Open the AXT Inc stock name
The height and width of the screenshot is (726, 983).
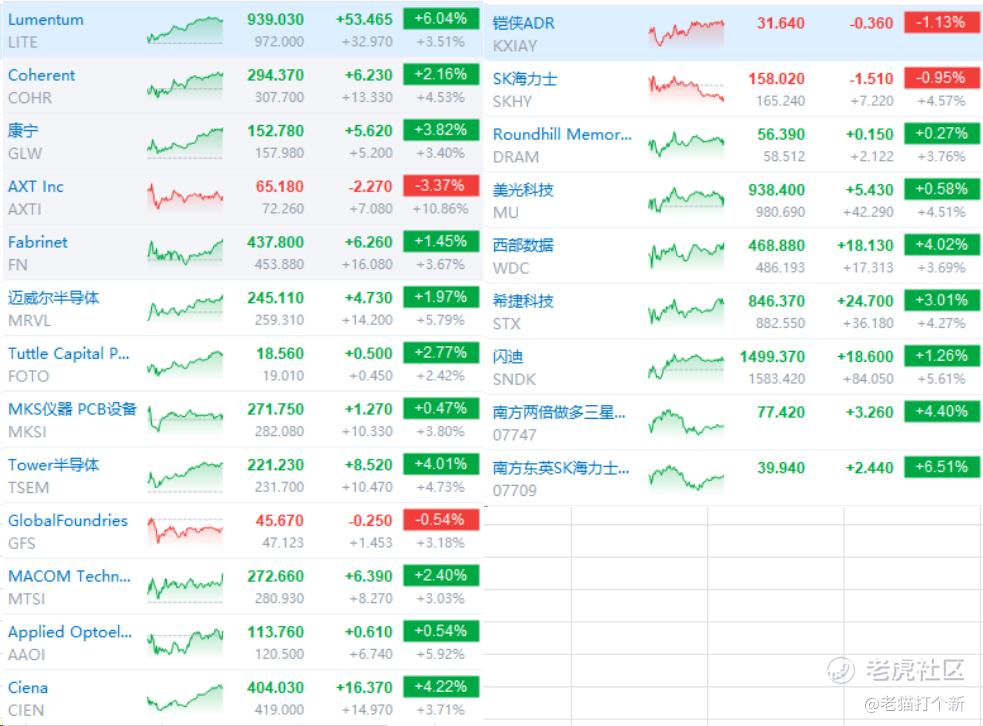coord(36,187)
